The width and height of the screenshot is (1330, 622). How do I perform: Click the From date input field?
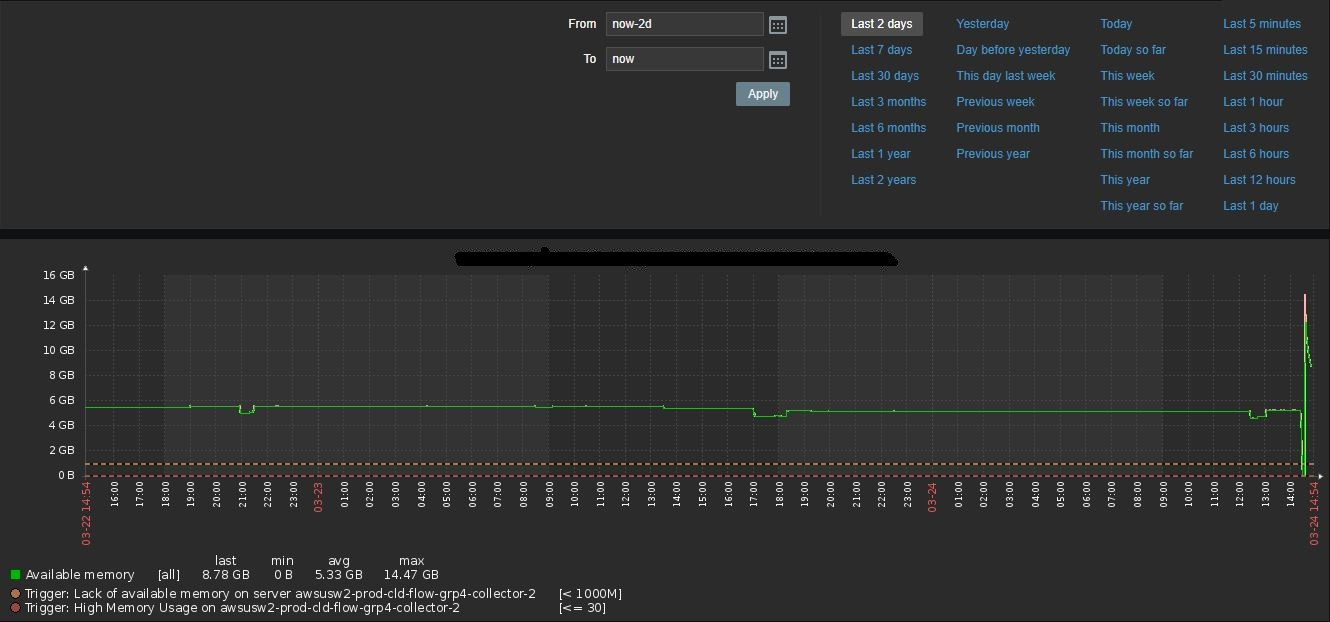pos(684,24)
